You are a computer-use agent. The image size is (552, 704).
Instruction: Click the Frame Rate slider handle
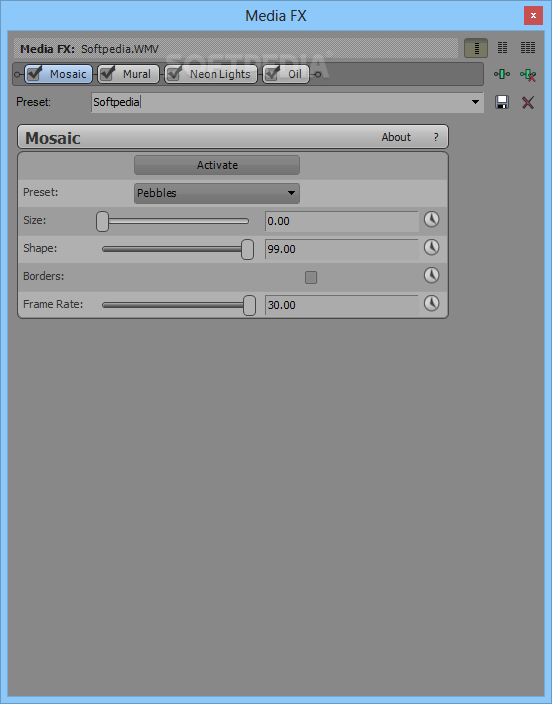[x=249, y=305]
